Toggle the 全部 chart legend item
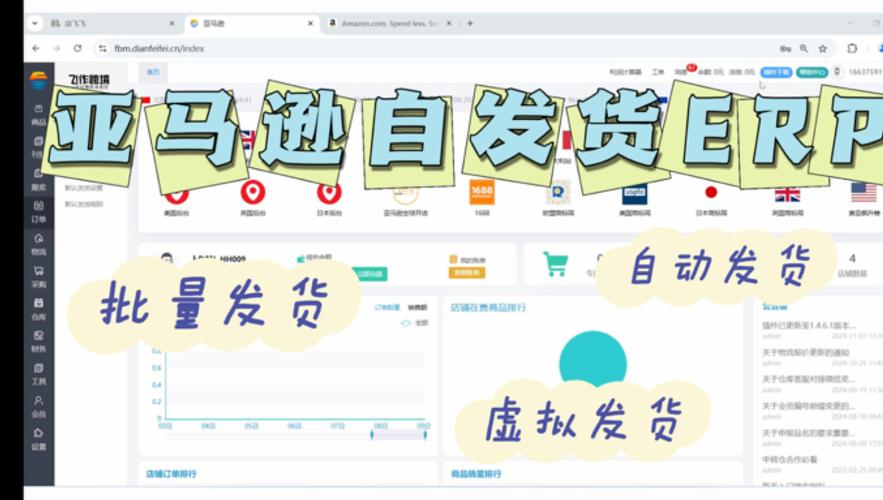 coord(414,323)
